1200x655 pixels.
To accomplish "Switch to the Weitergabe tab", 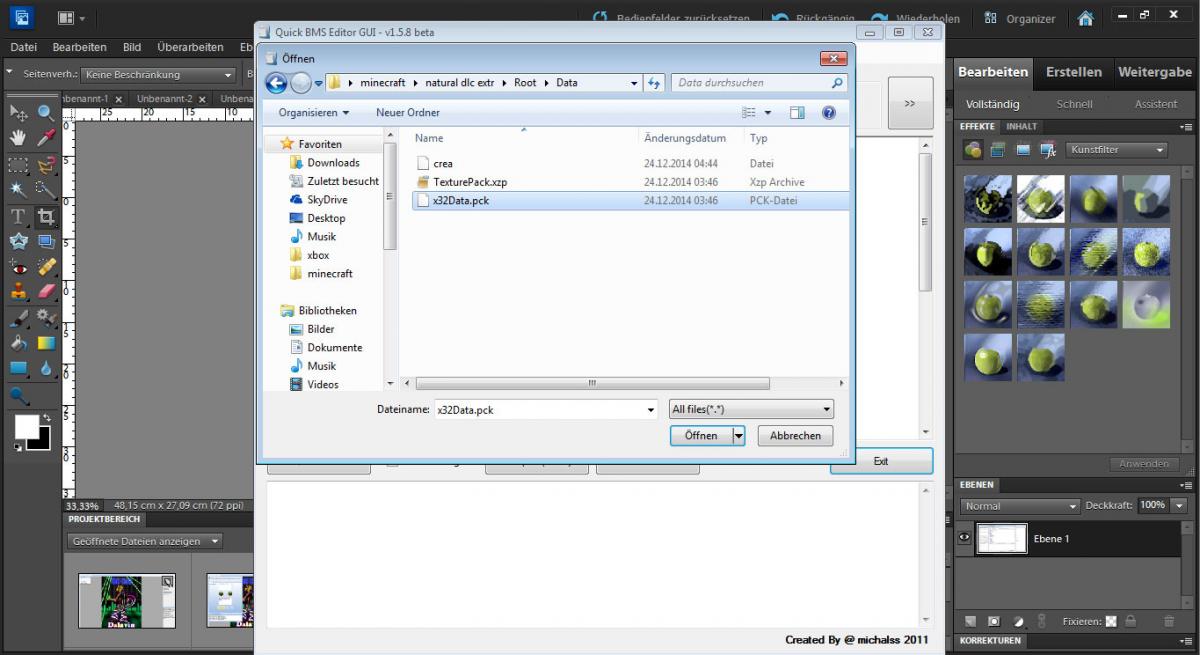I will (1155, 72).
